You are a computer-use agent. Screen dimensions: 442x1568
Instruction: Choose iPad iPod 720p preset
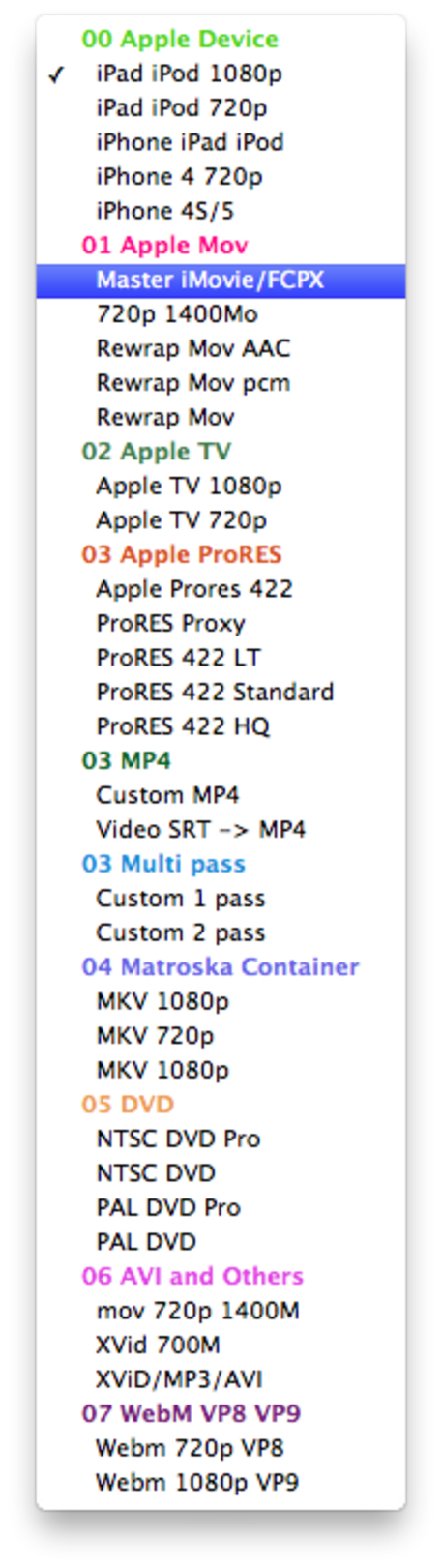[221, 107]
